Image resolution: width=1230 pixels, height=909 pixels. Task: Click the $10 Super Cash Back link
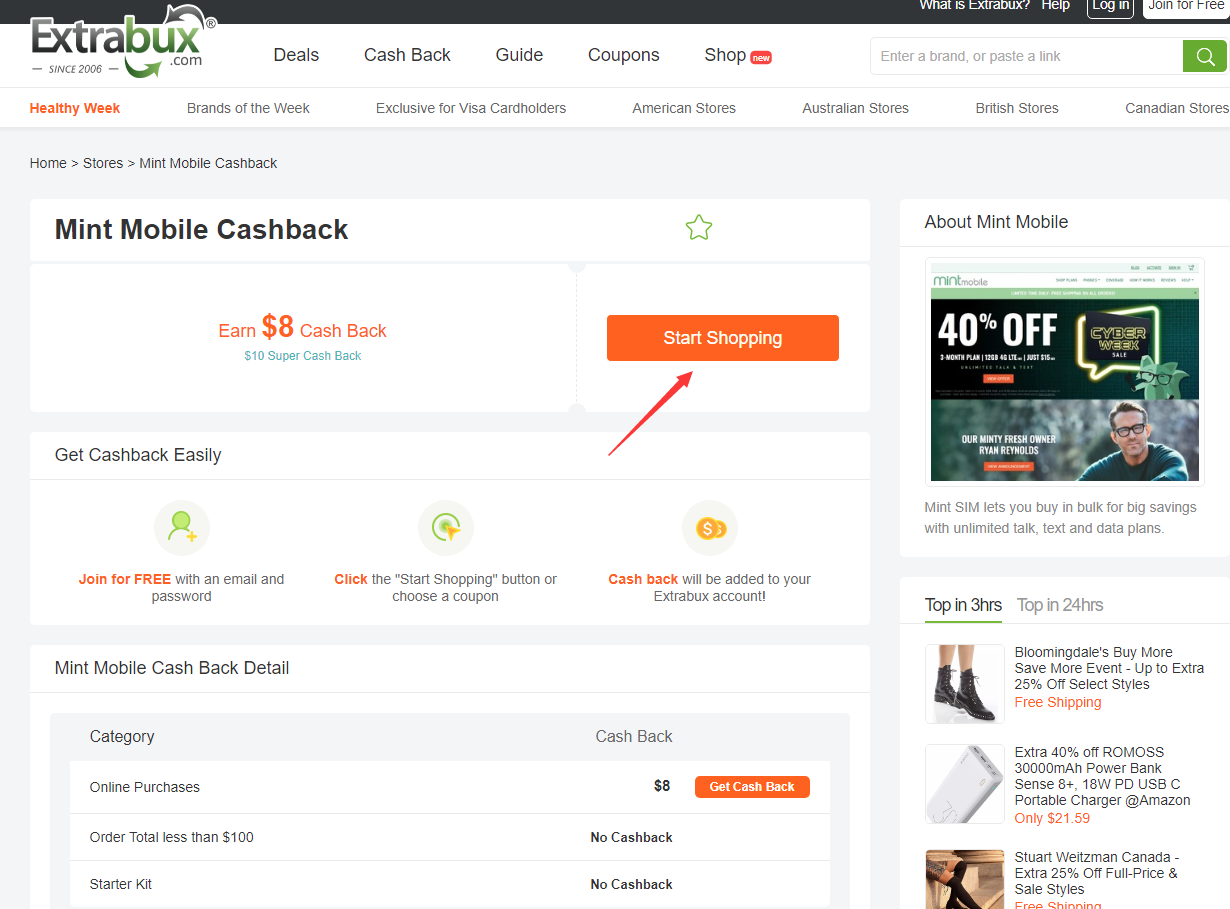(303, 356)
